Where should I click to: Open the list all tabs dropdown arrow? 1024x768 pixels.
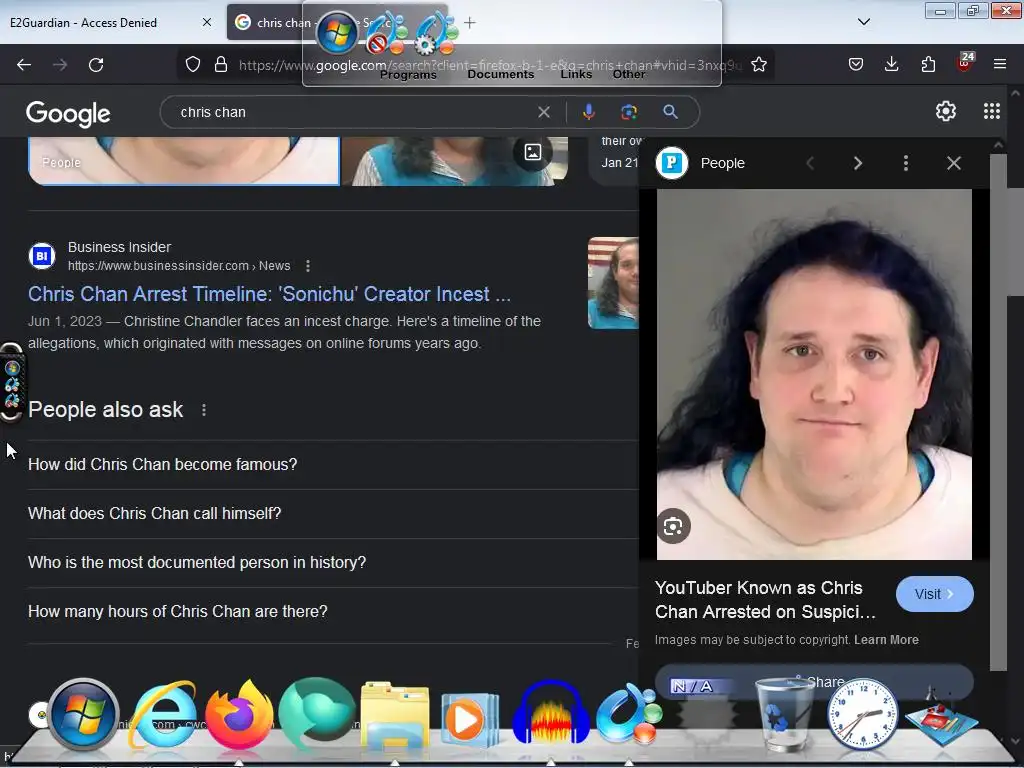pyautogui.click(x=864, y=22)
